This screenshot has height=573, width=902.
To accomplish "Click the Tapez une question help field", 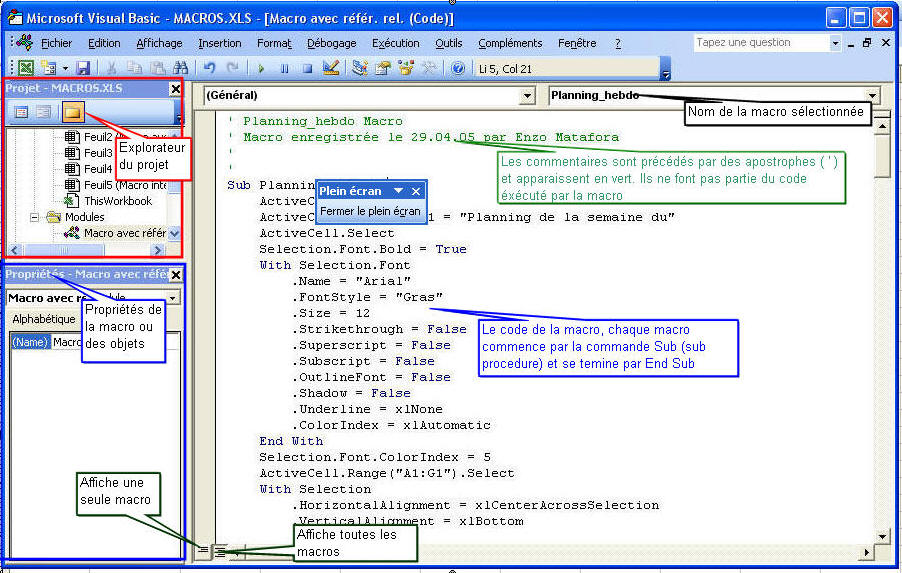I will click(762, 43).
